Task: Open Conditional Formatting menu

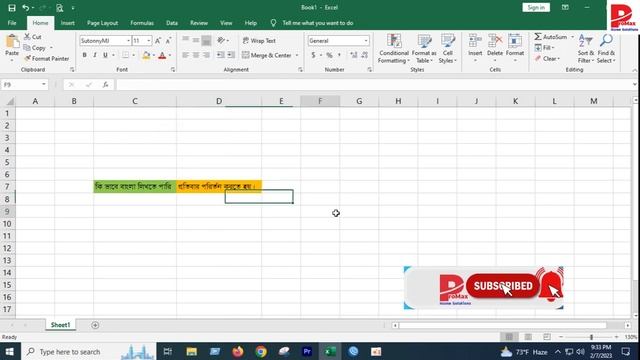Action: (x=394, y=49)
